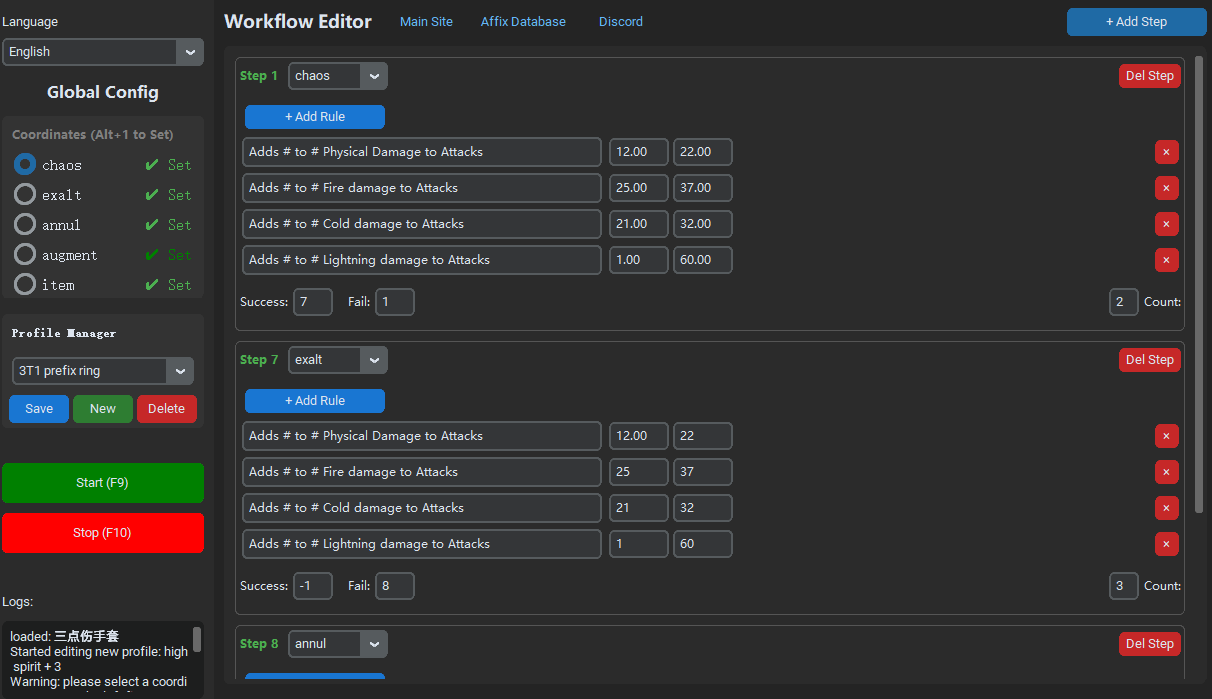
Task: Open Step 8 currency type dropdown
Action: [338, 644]
